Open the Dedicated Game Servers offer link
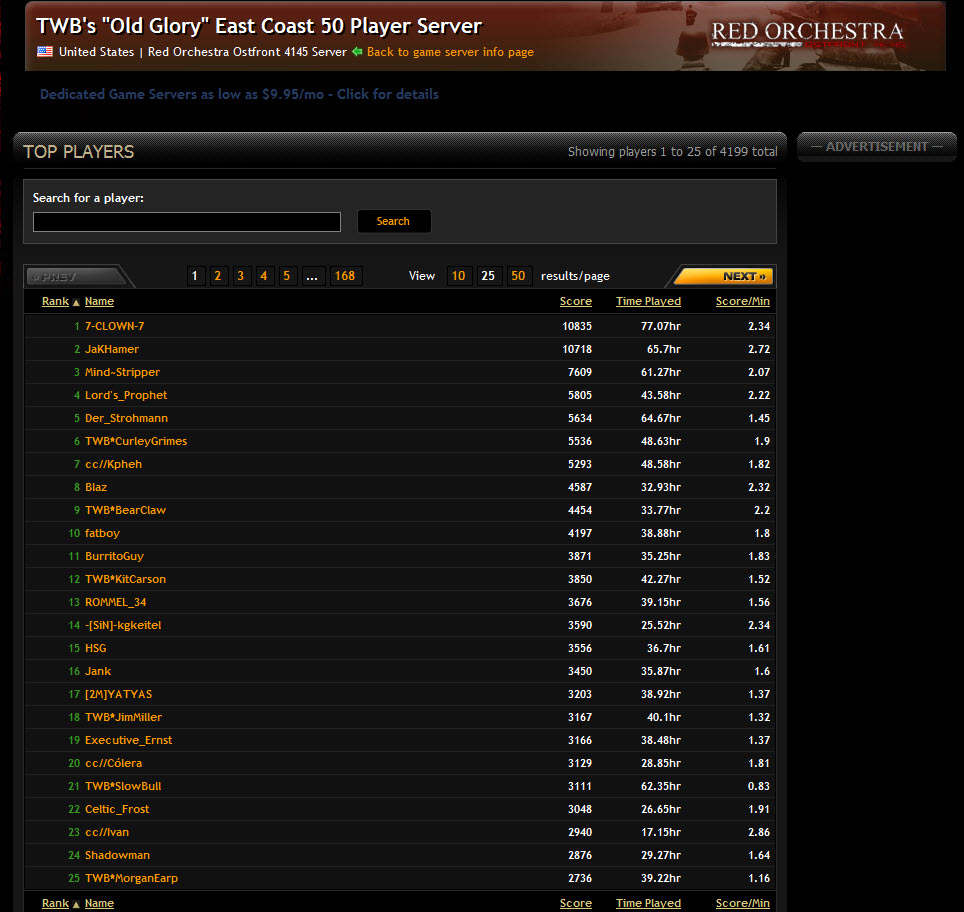This screenshot has width=964, height=912. click(x=239, y=94)
